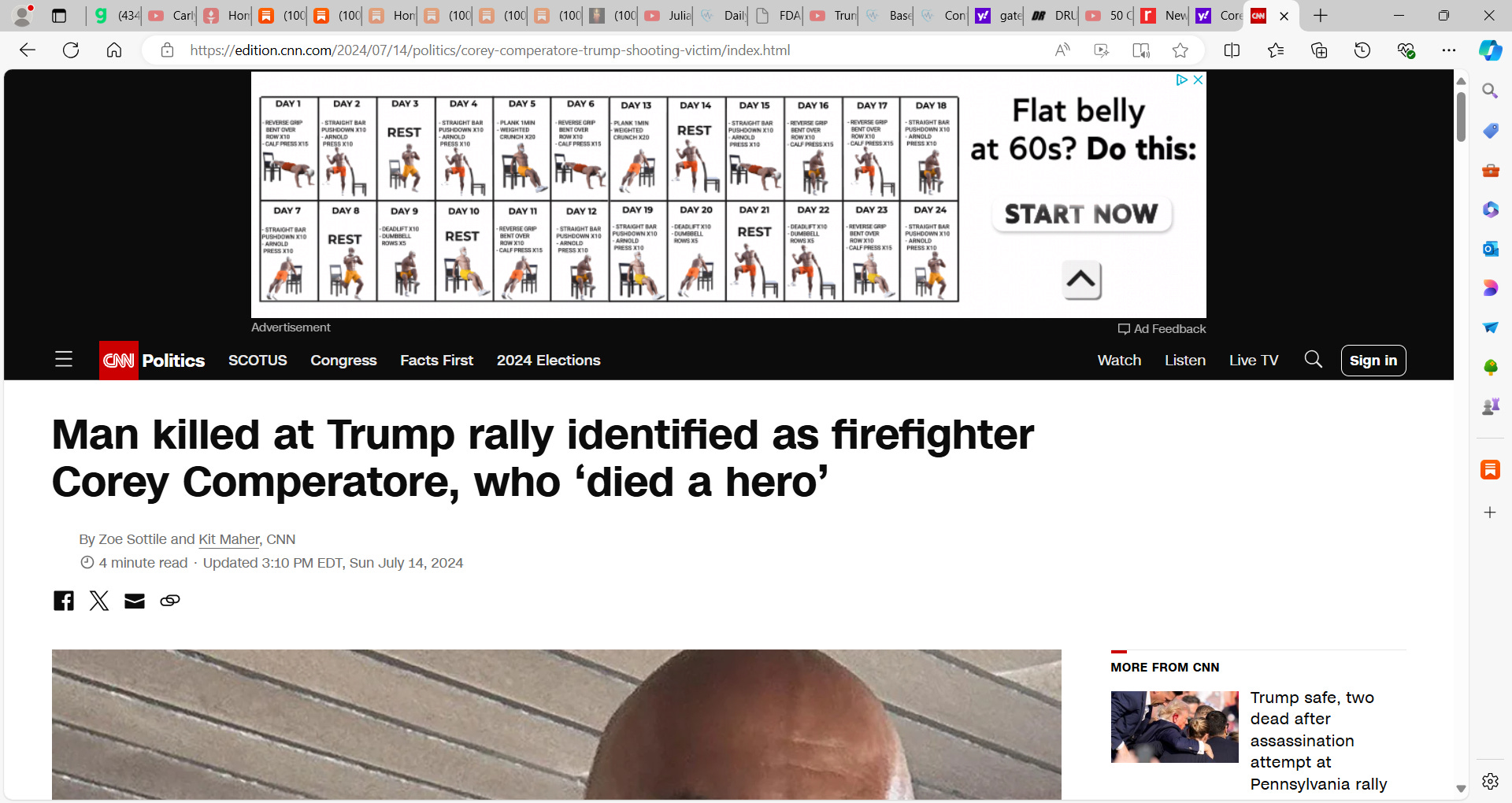Open a new browser tab

click(1321, 16)
